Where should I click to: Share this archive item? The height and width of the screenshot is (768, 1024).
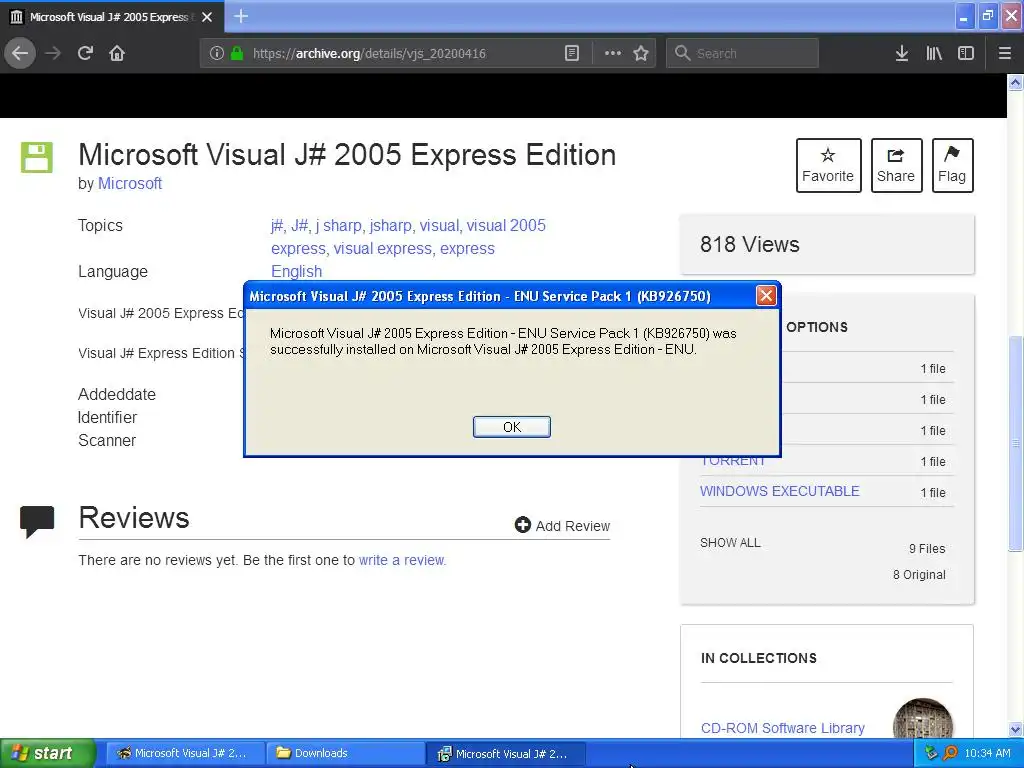click(x=896, y=165)
